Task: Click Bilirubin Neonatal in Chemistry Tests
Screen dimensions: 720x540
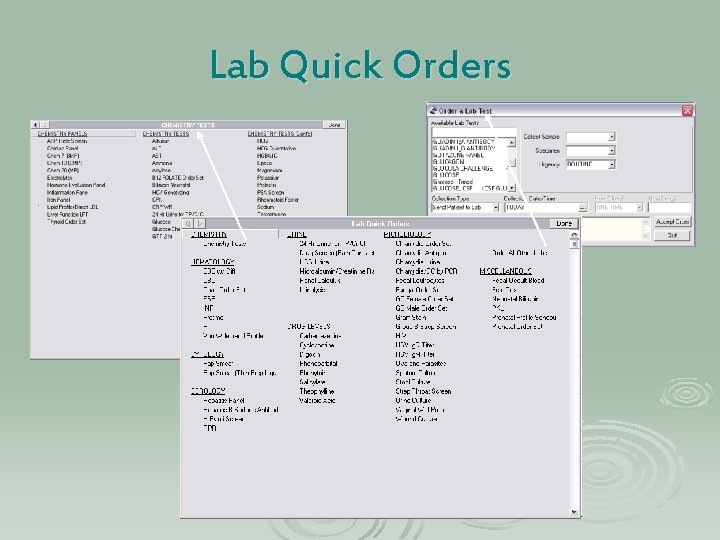Action: pos(171,185)
